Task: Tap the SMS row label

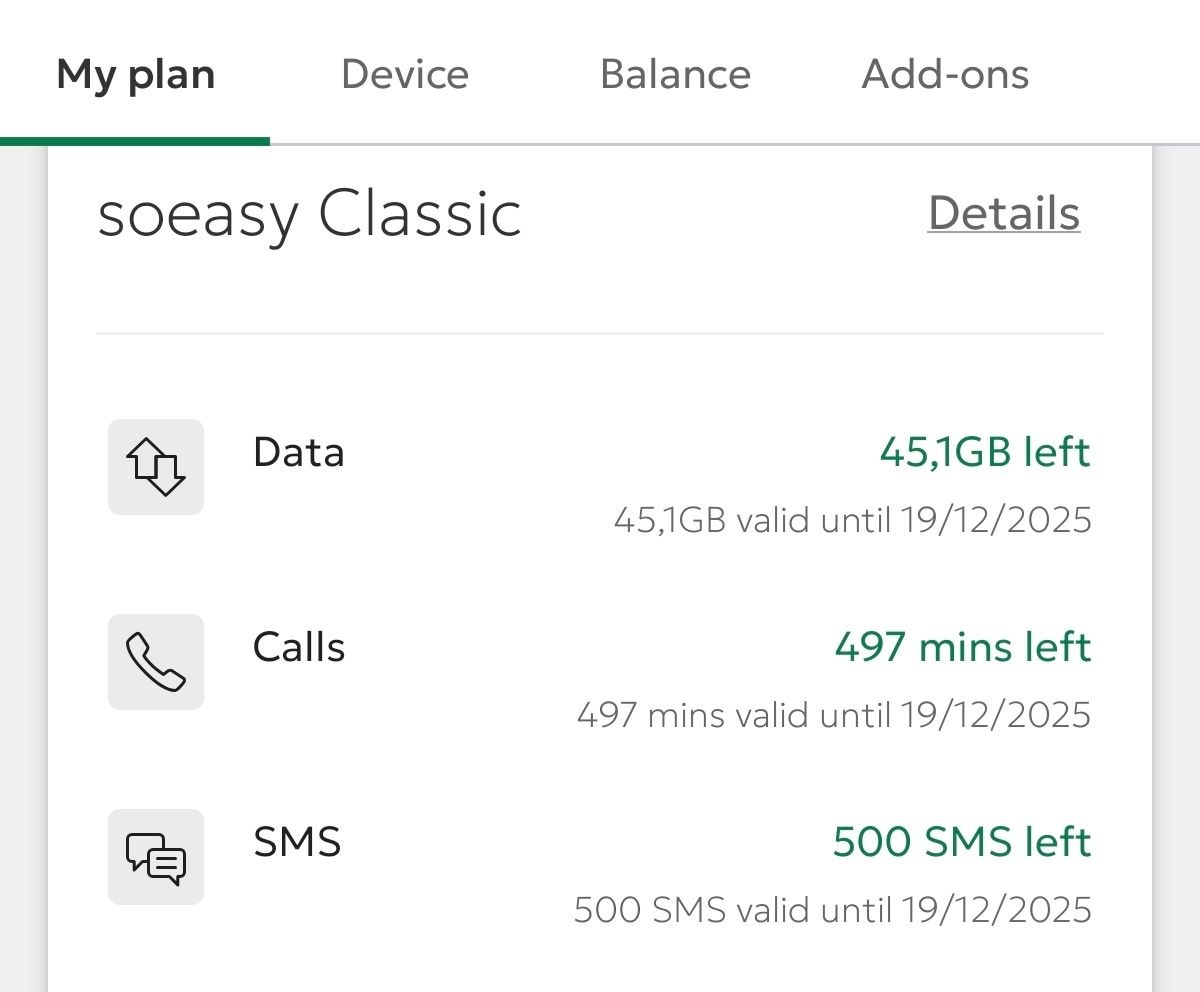Action: coord(297,842)
